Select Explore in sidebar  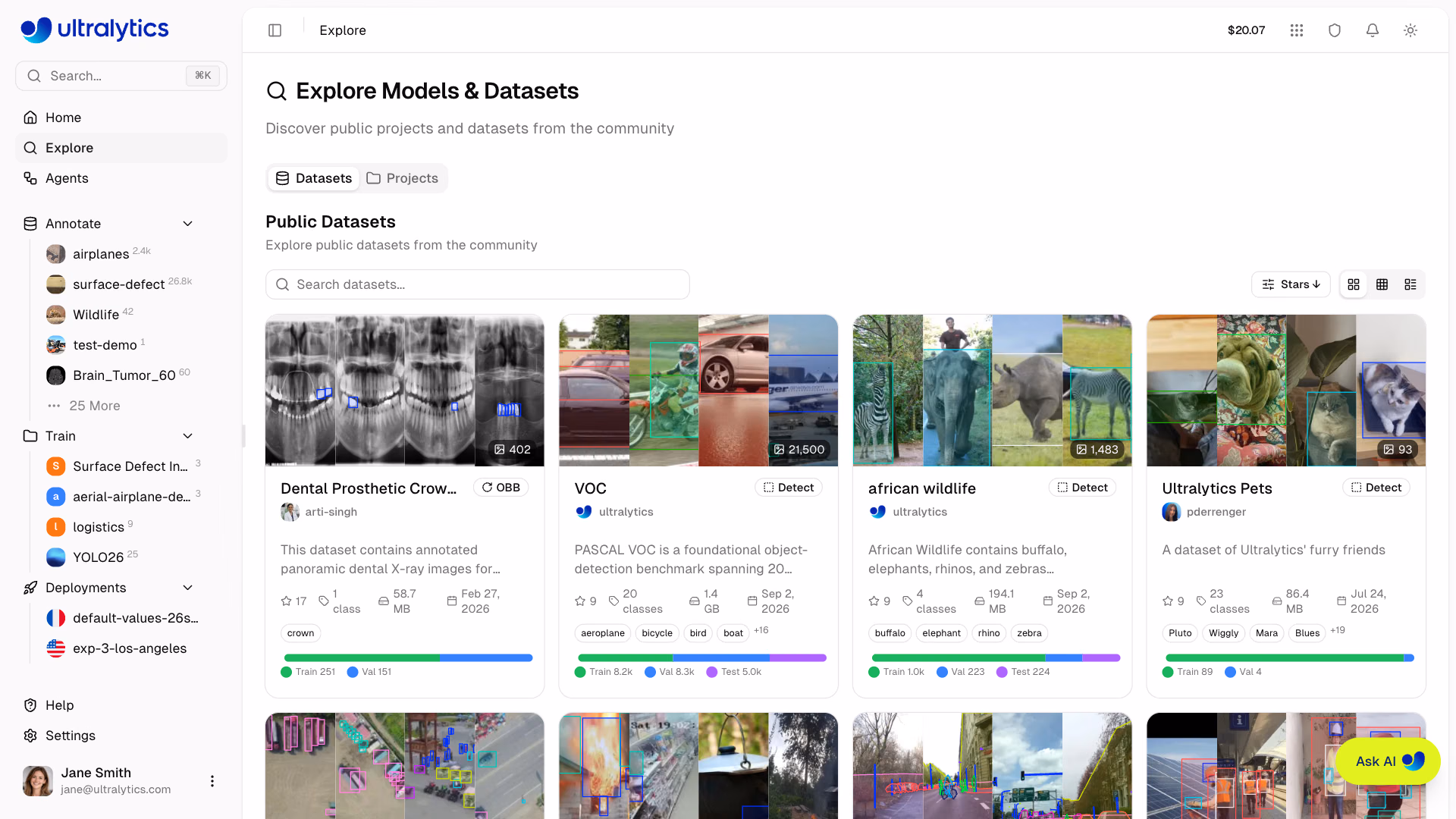121,148
